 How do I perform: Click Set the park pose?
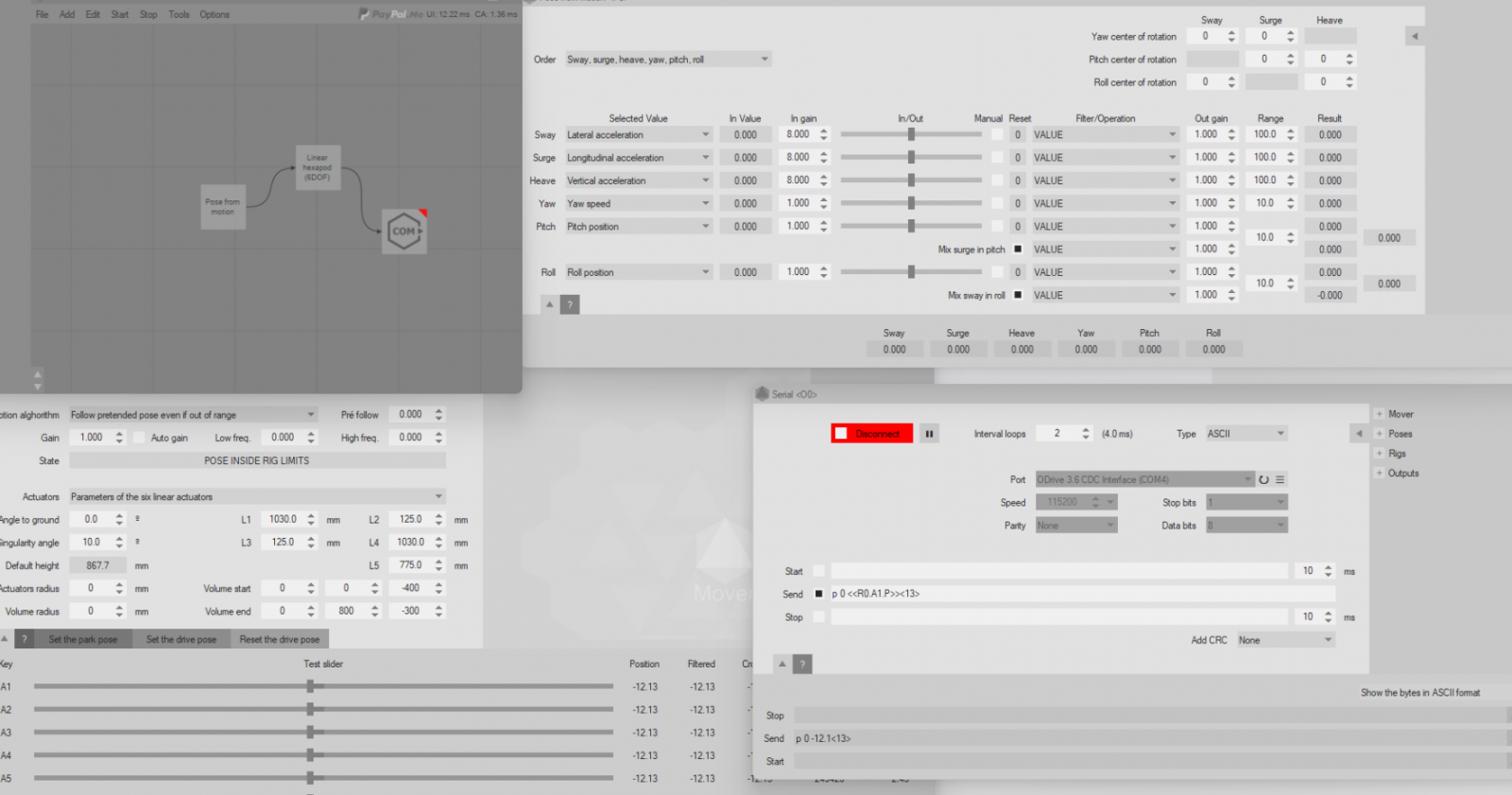tap(83, 639)
